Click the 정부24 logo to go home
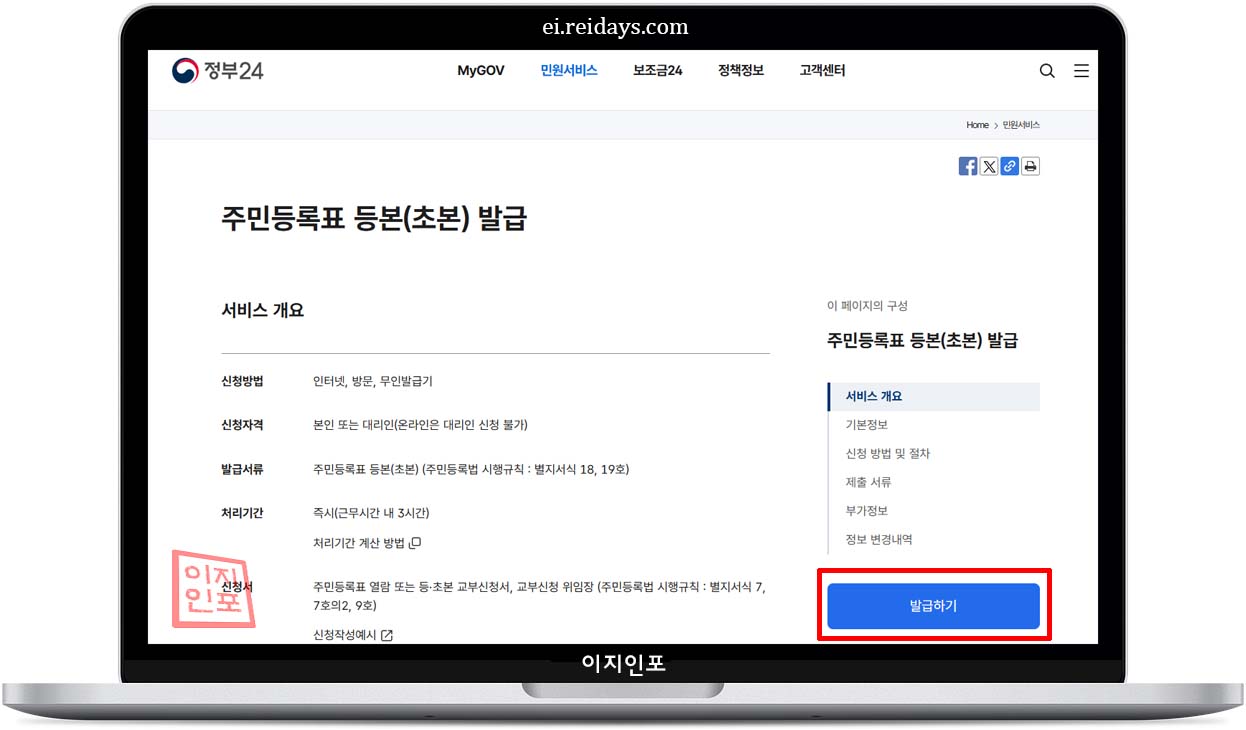This screenshot has height=730, width=1246. [217, 71]
